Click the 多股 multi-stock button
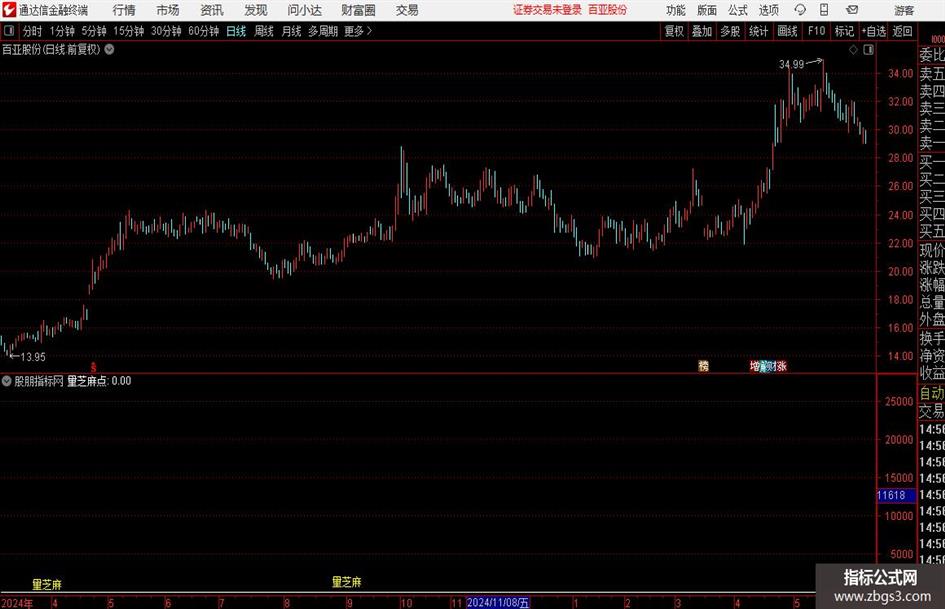Viewport: 945px width, 609px height. tap(730, 31)
